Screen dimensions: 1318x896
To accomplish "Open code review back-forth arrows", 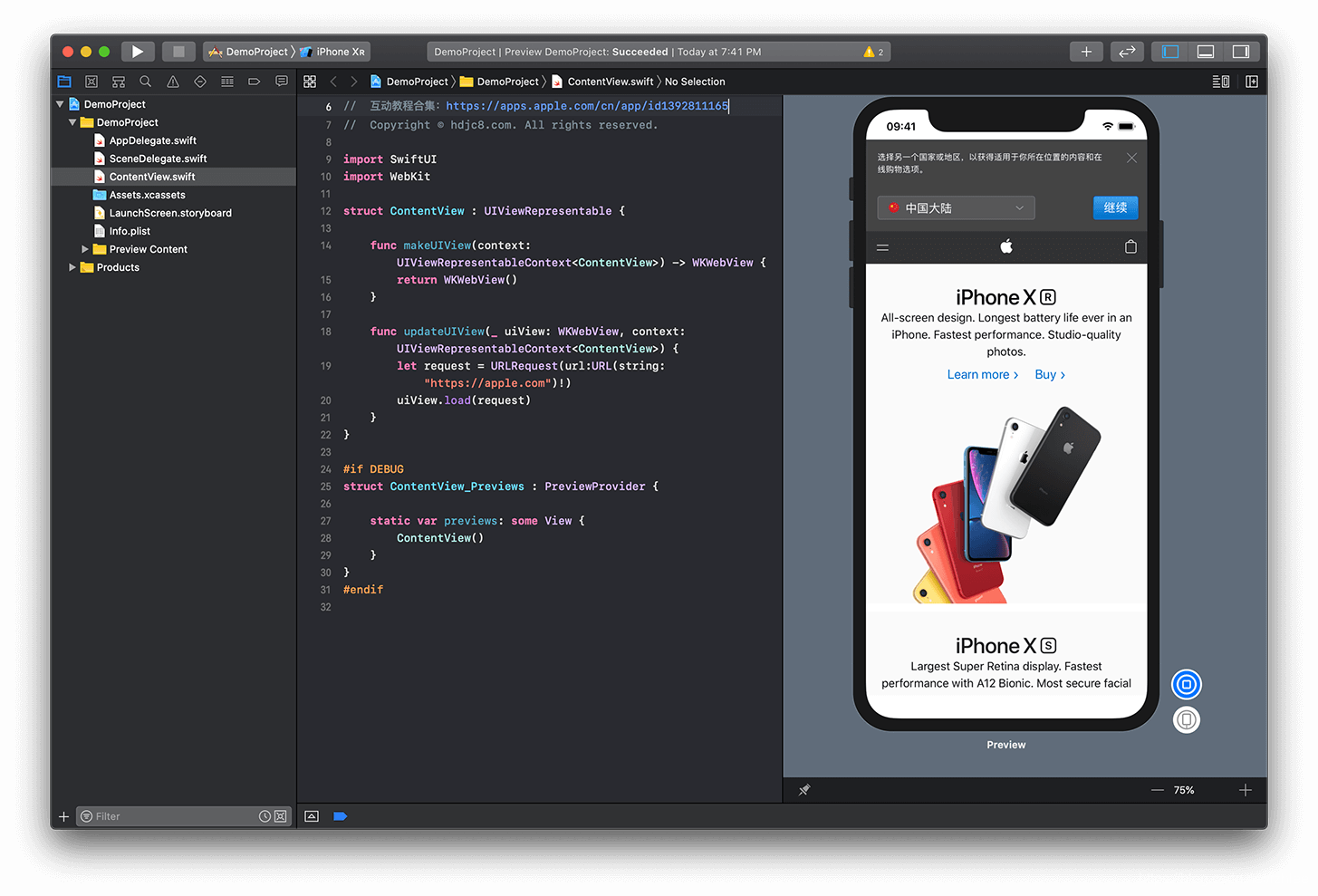I will click(x=1127, y=52).
